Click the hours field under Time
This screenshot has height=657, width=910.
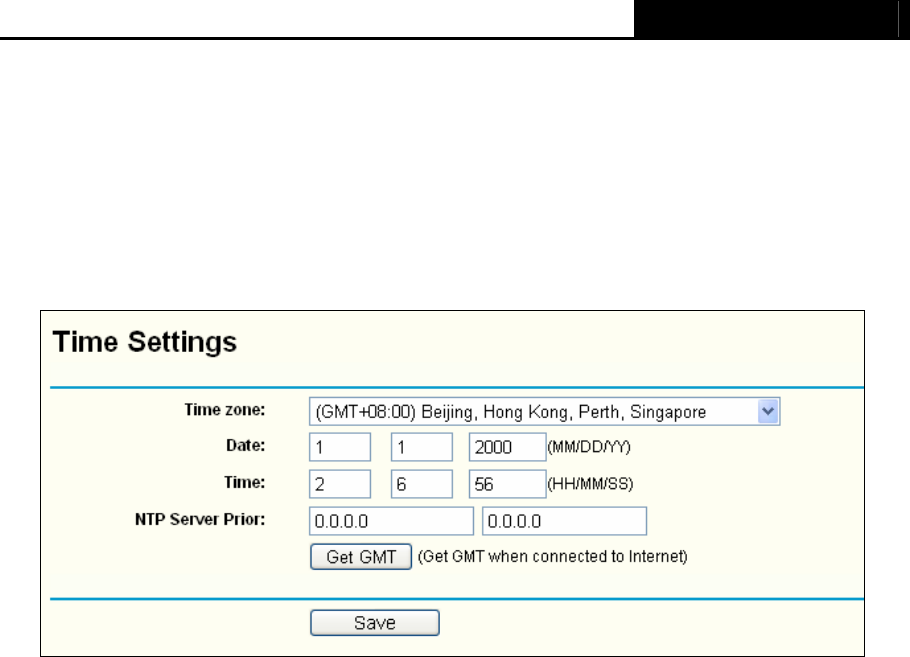340,484
